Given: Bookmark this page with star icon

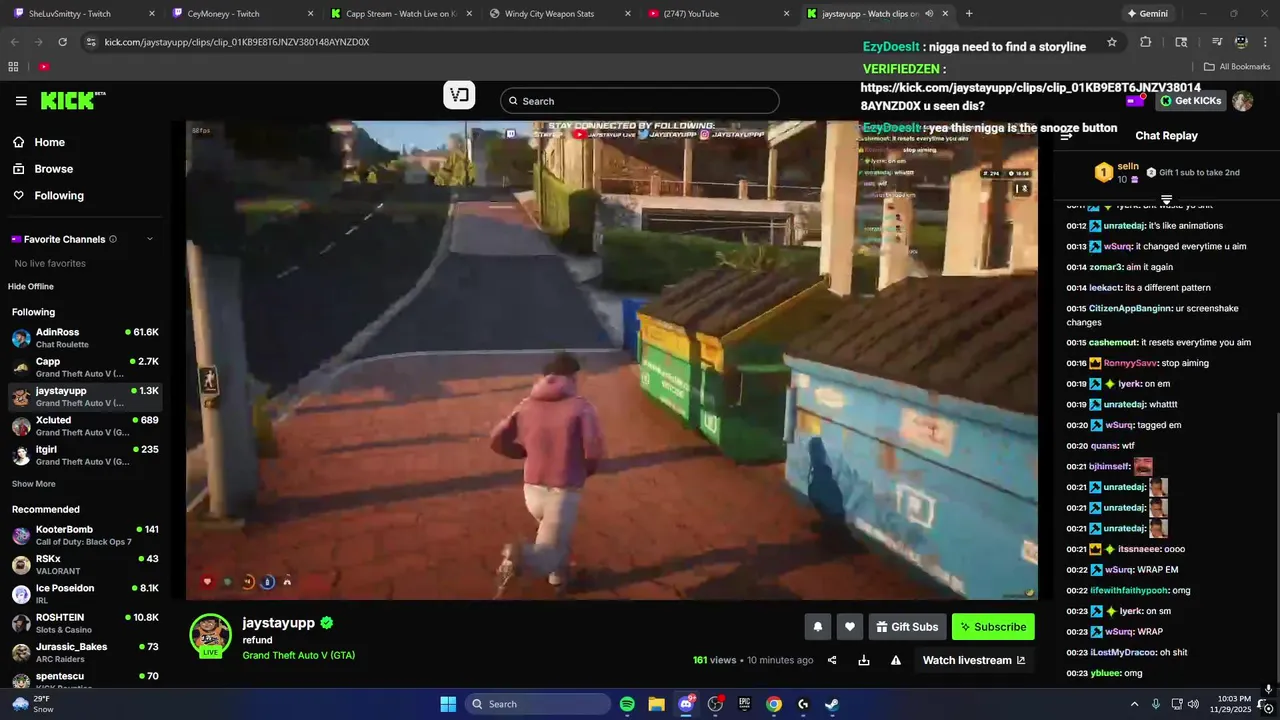Looking at the screenshot, I should click(x=1112, y=42).
